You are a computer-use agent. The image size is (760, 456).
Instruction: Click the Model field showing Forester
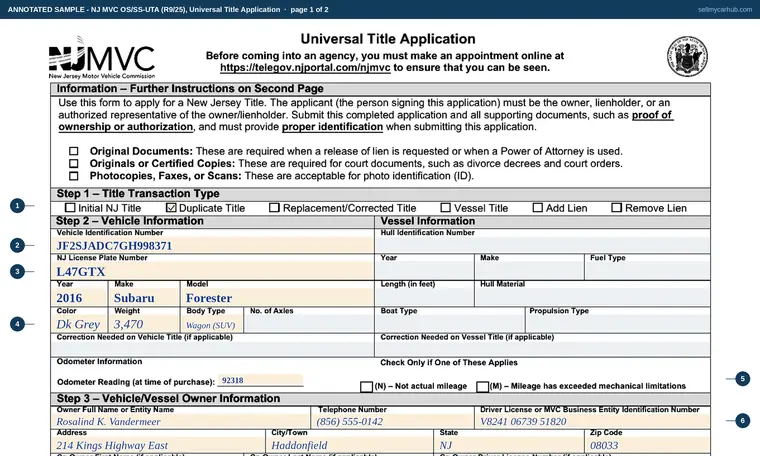pyautogui.click(x=277, y=298)
